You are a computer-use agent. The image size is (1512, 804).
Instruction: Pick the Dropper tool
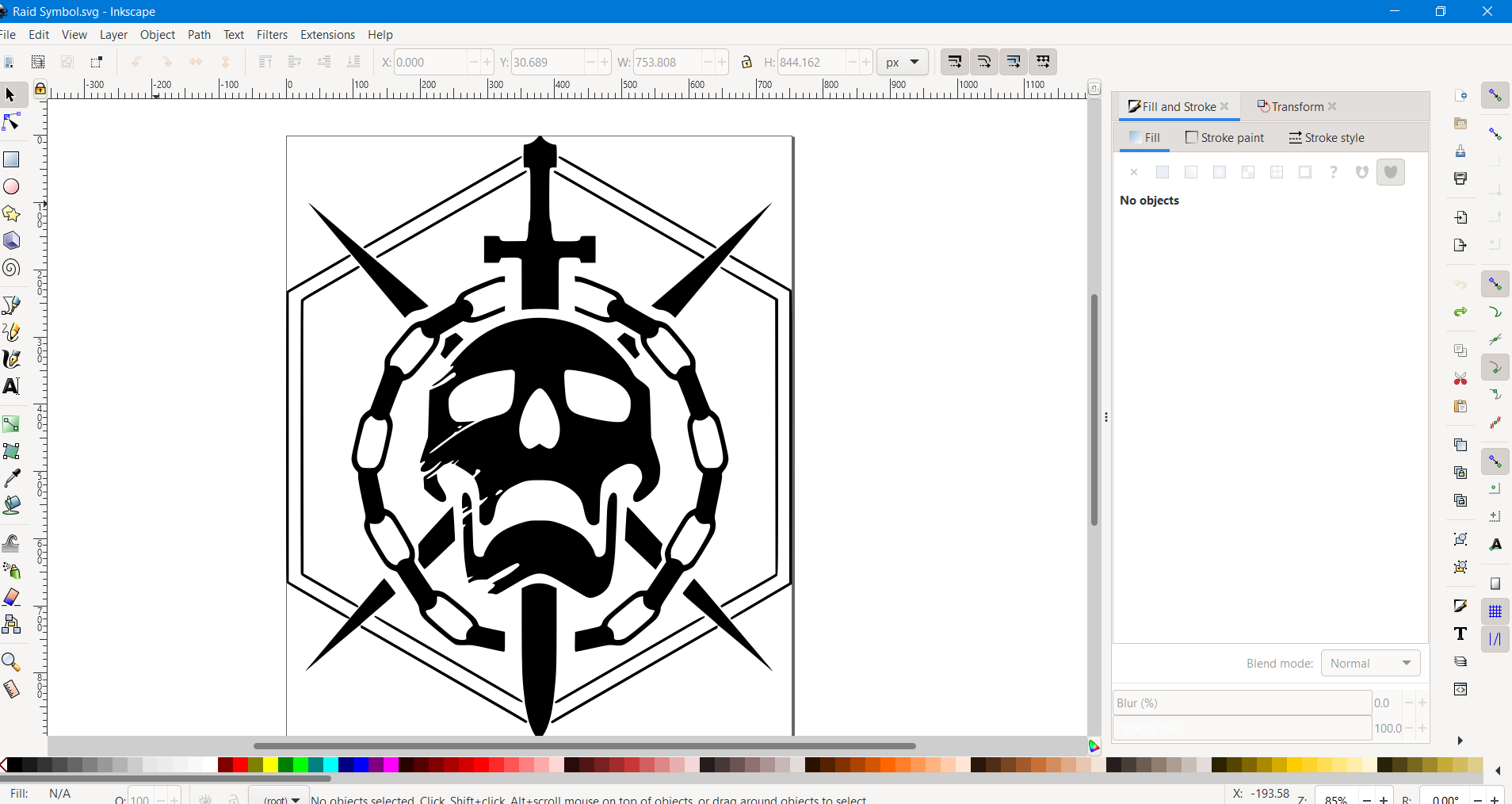[12, 478]
